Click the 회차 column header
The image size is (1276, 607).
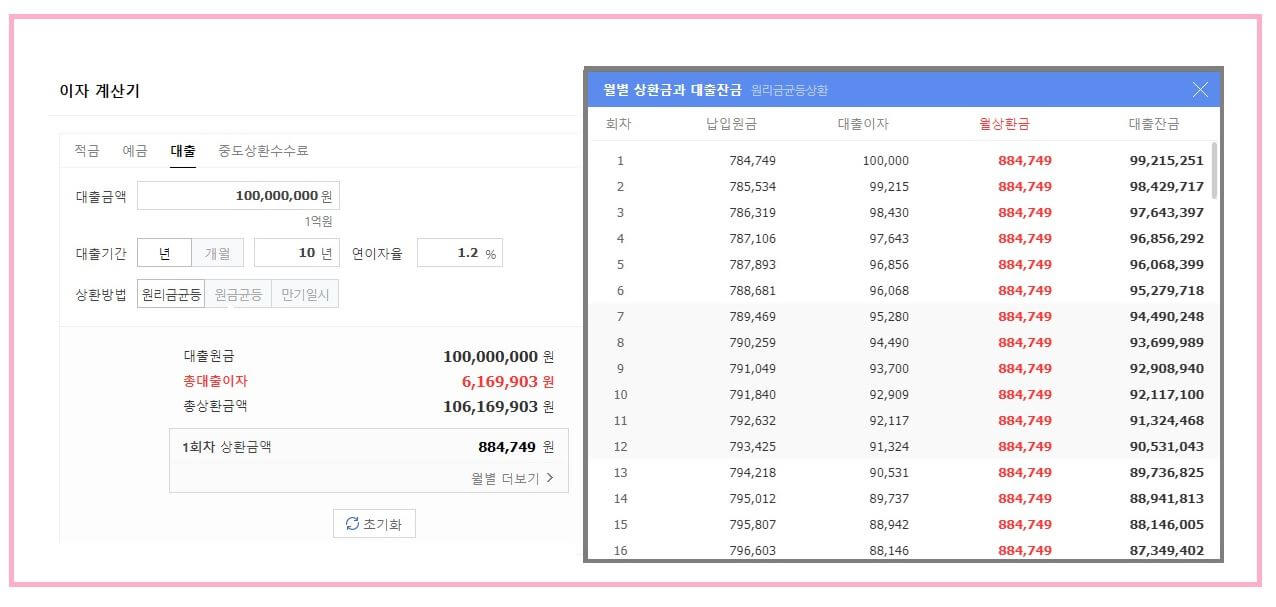pyautogui.click(x=619, y=124)
